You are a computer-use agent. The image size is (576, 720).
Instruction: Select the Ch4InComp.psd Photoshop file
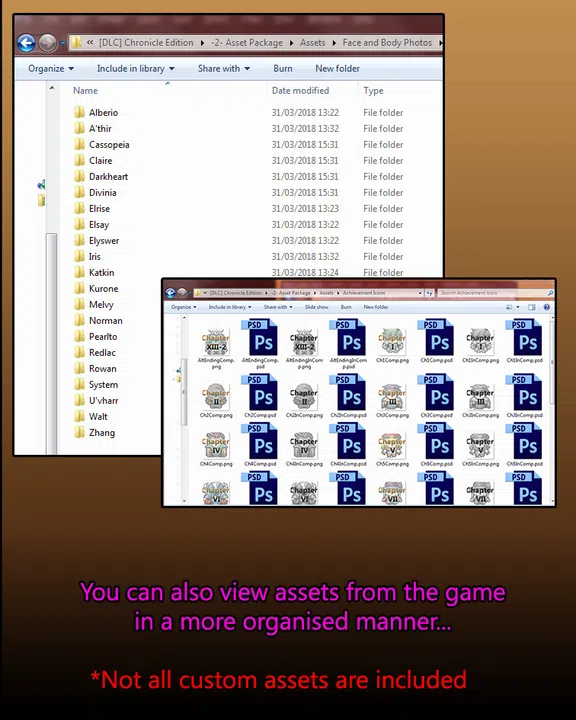click(x=348, y=442)
